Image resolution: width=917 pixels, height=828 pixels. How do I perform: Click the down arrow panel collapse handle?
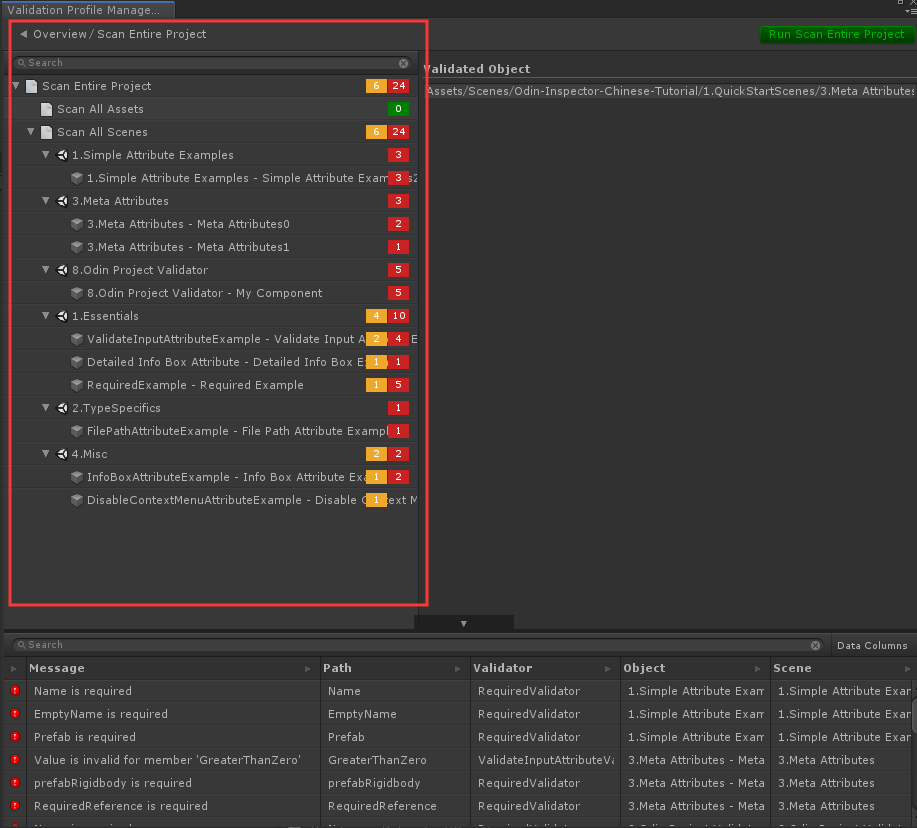[x=463, y=623]
